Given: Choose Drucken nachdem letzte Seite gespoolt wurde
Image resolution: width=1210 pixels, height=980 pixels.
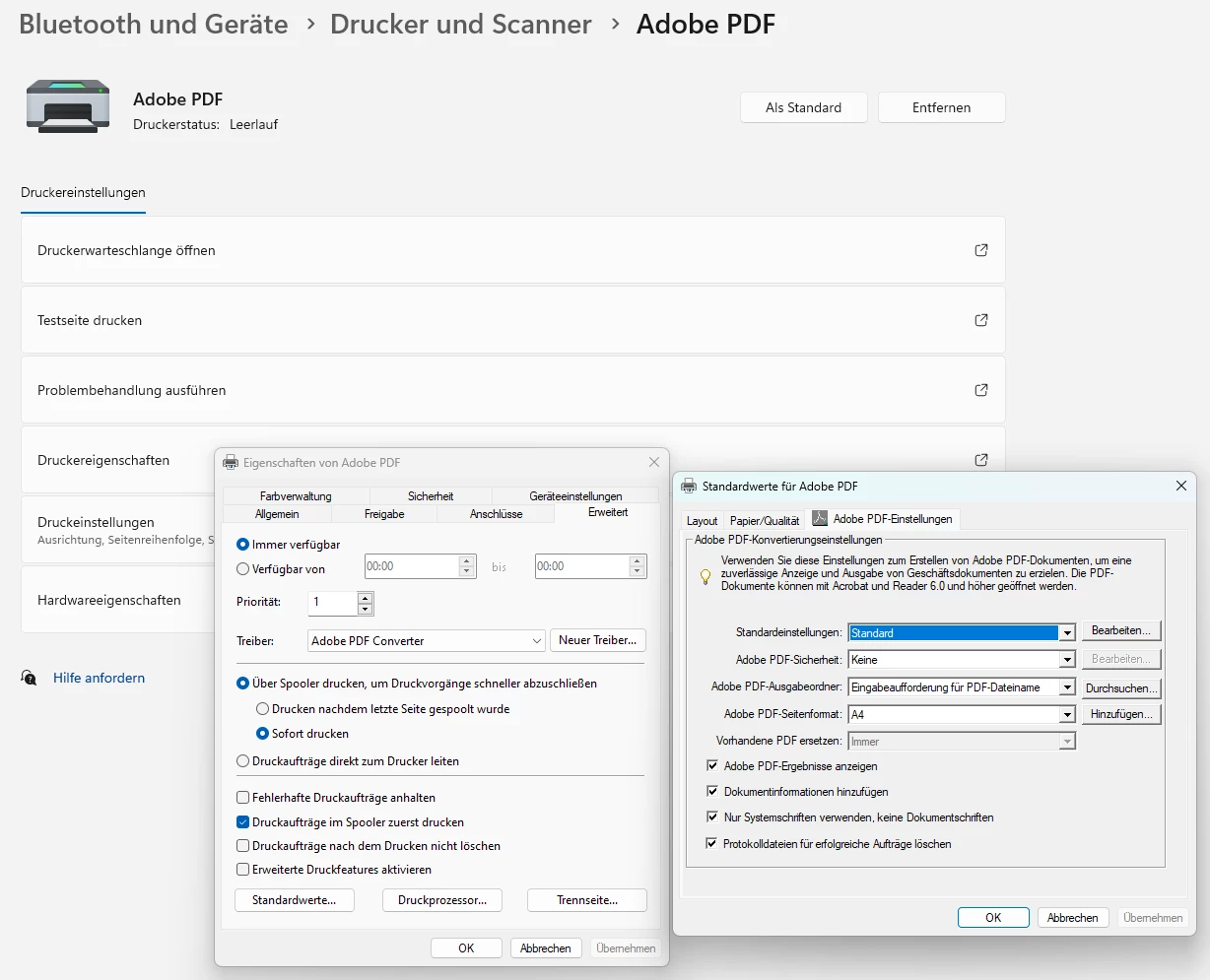Looking at the screenshot, I should point(262,708).
